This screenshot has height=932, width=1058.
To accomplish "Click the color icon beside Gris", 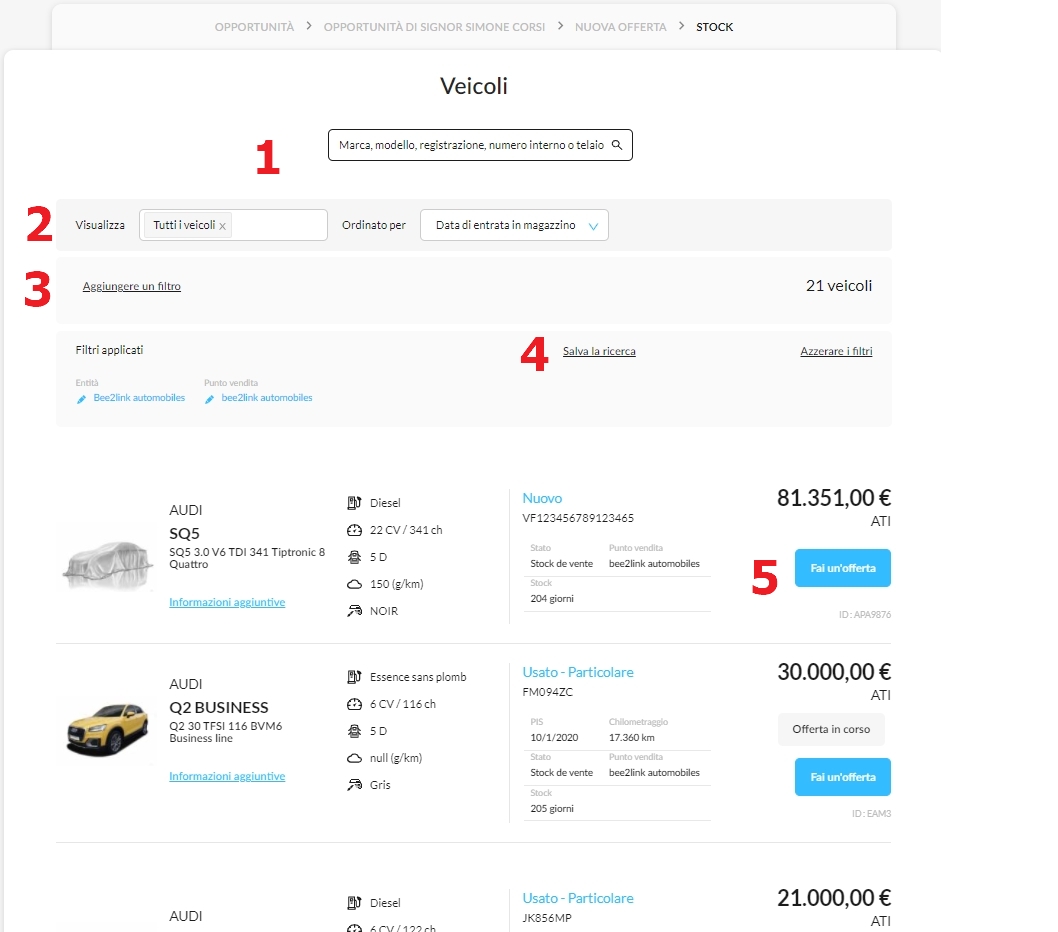I will (x=354, y=785).
